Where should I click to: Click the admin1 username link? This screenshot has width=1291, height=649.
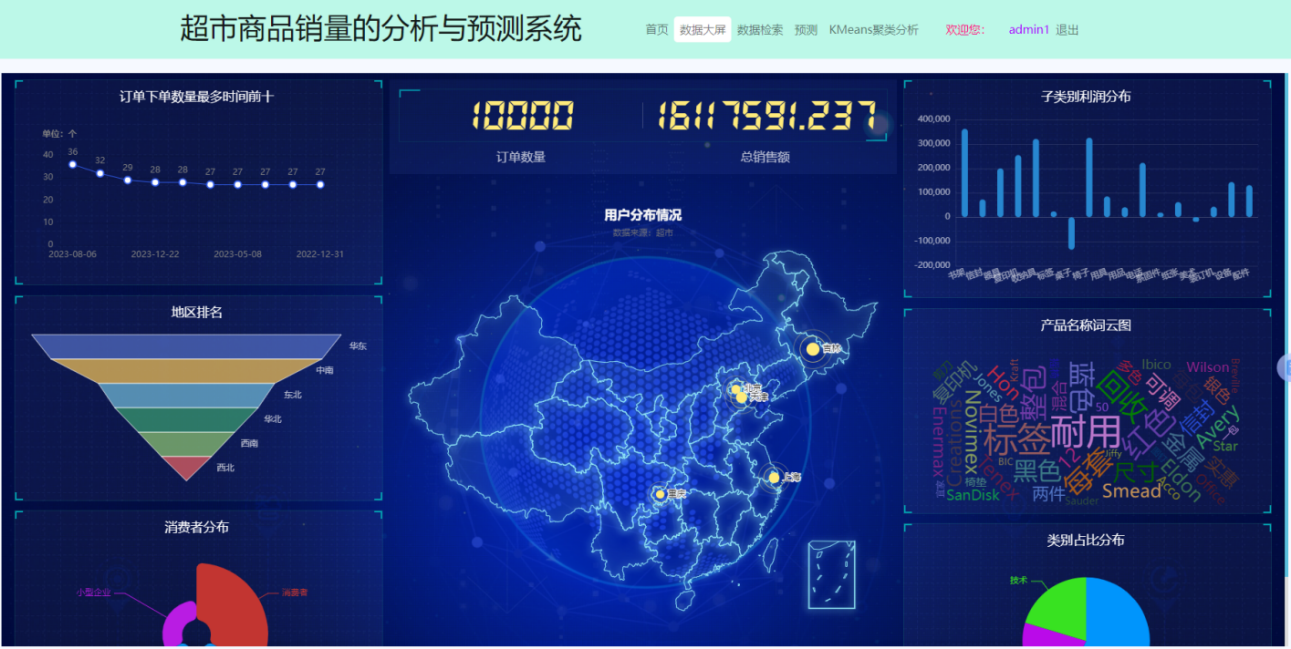tap(1029, 30)
